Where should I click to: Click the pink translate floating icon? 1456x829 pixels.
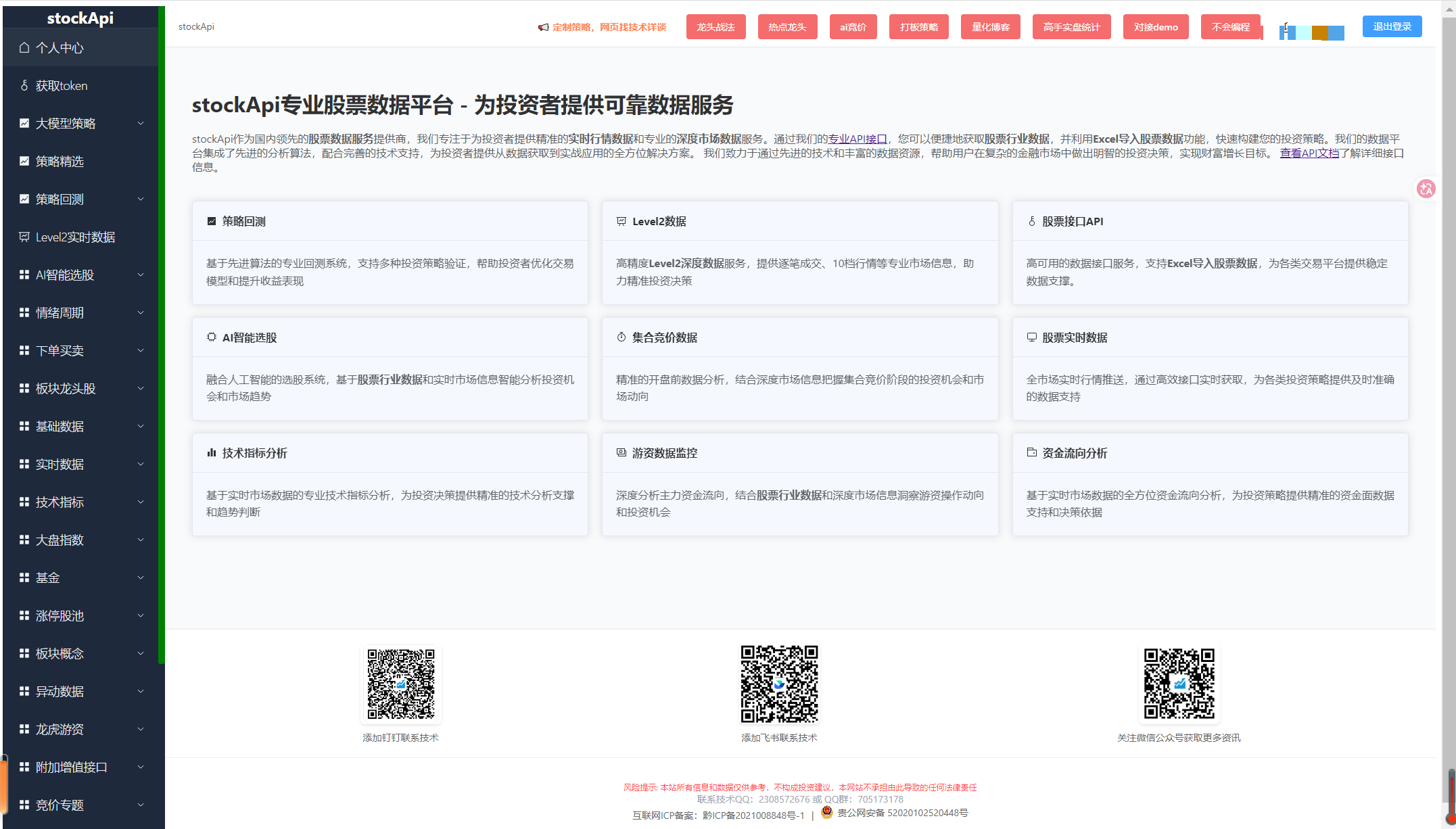1426,189
